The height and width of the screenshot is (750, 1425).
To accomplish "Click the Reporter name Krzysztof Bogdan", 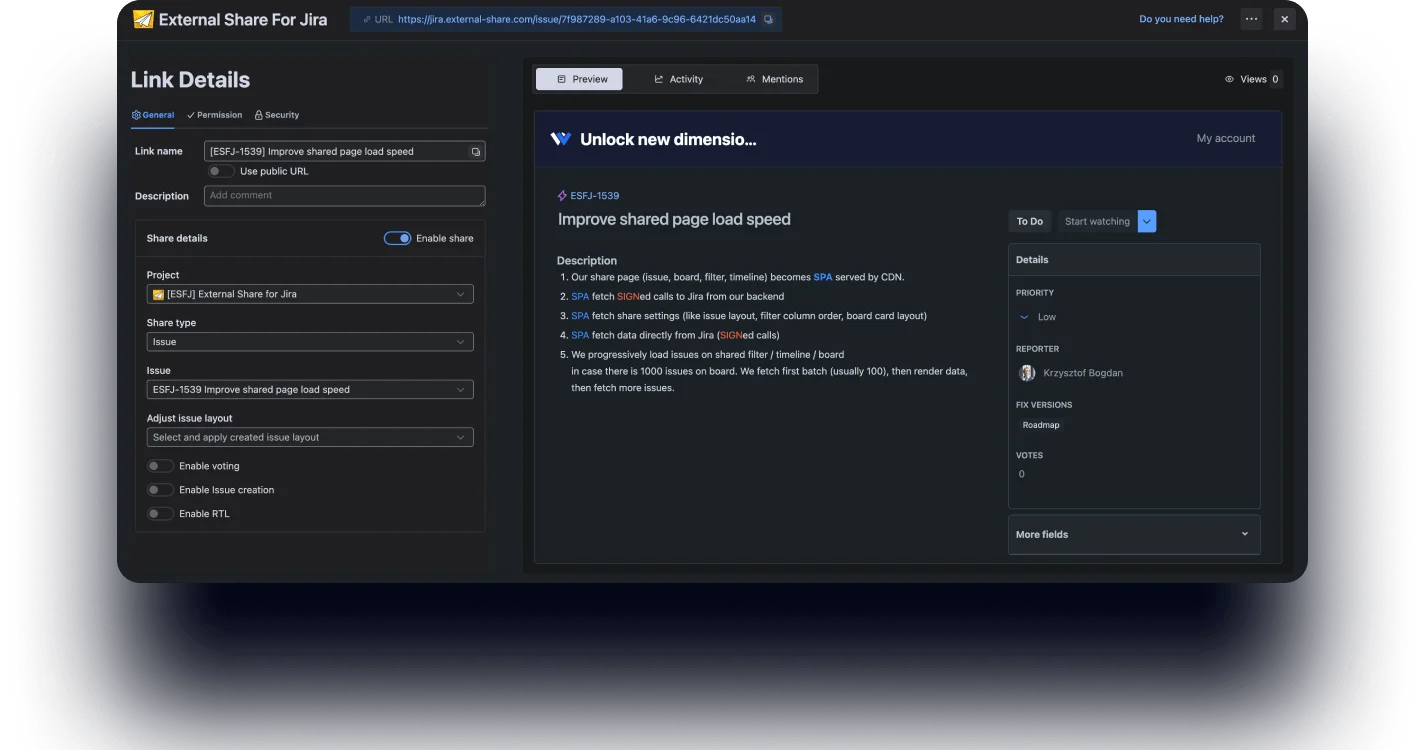I will [1082, 373].
